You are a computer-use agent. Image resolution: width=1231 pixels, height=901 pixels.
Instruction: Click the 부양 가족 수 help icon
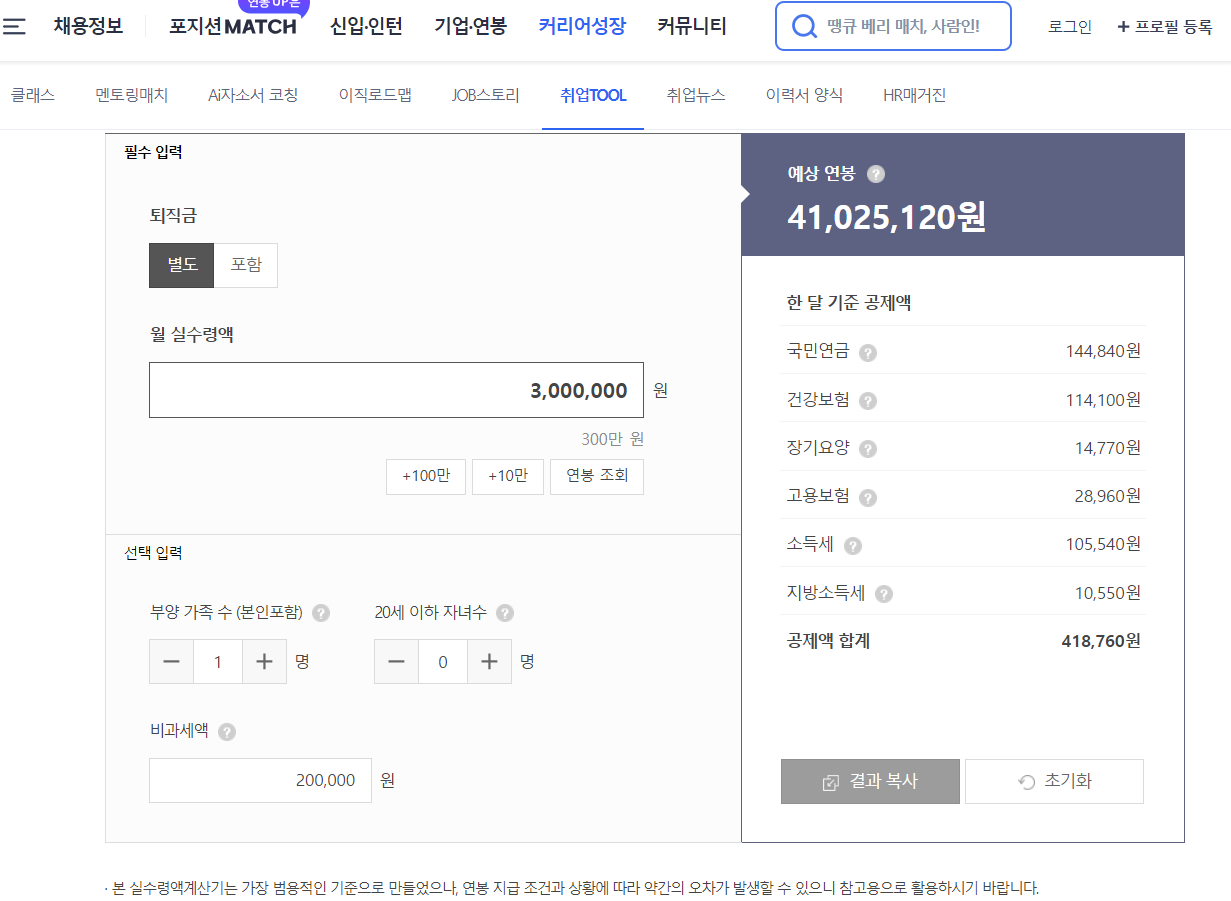(320, 613)
